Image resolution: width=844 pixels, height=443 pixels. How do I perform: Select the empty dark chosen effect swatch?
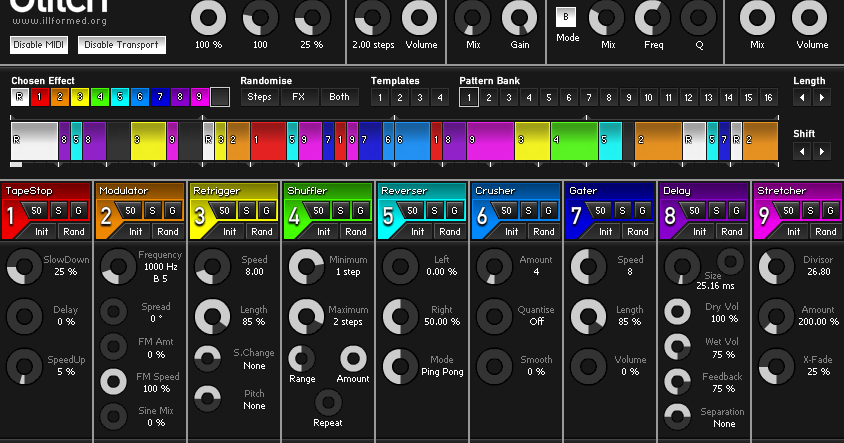point(220,97)
